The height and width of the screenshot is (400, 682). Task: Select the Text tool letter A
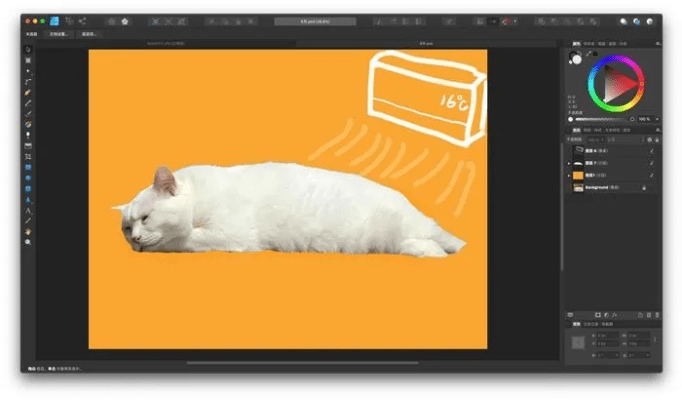pyautogui.click(x=28, y=210)
